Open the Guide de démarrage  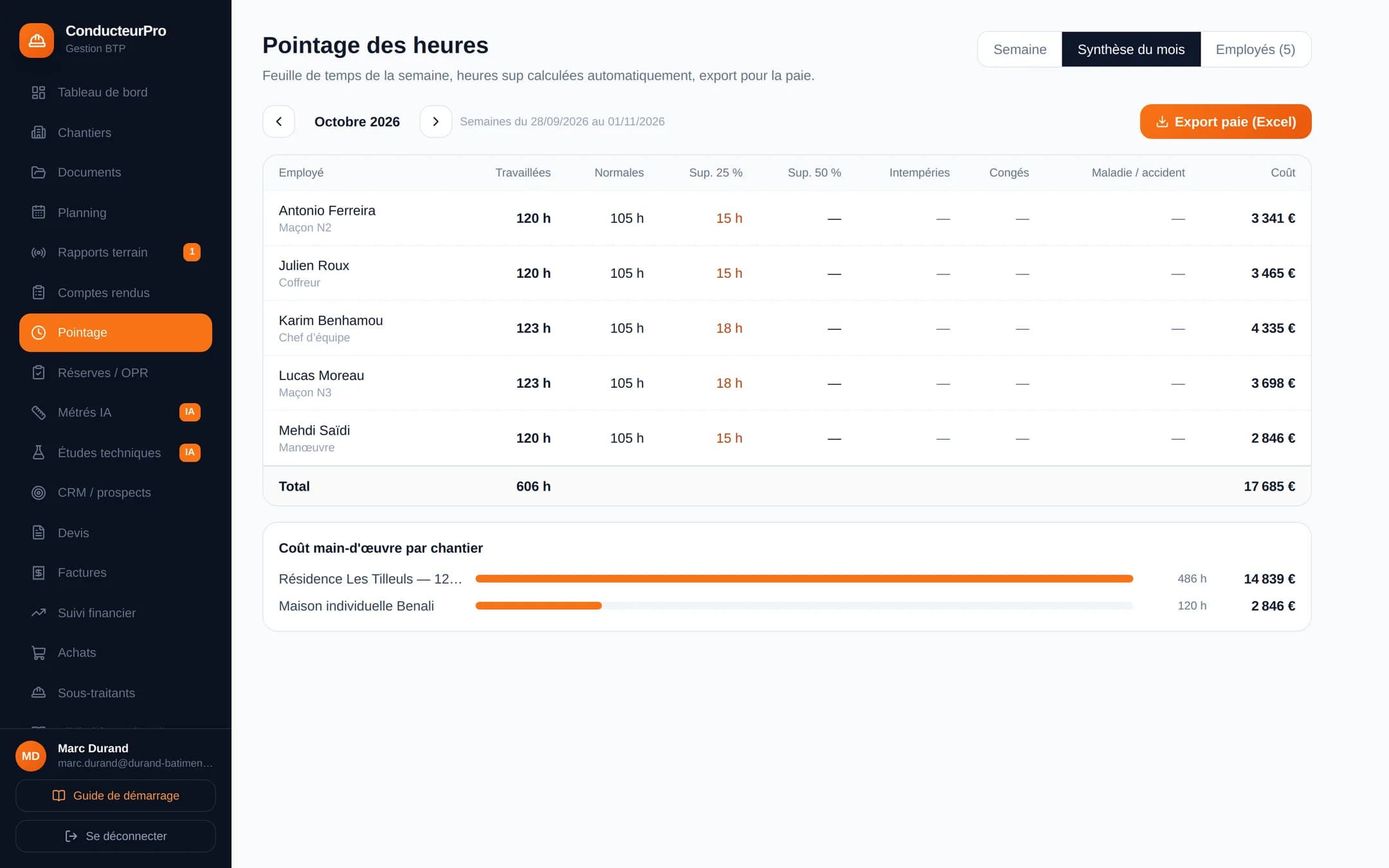(116, 796)
